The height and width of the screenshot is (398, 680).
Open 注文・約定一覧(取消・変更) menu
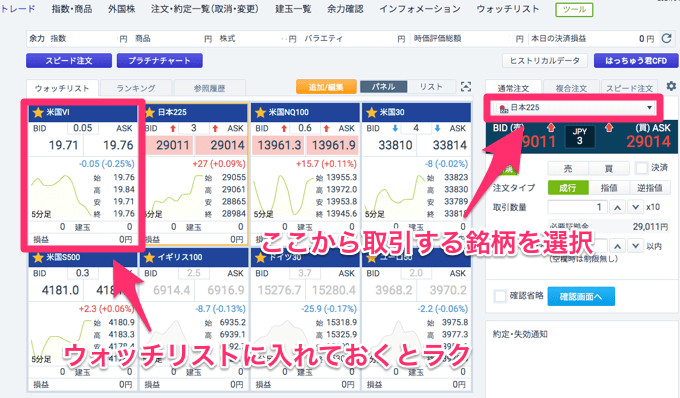pyautogui.click(x=205, y=9)
